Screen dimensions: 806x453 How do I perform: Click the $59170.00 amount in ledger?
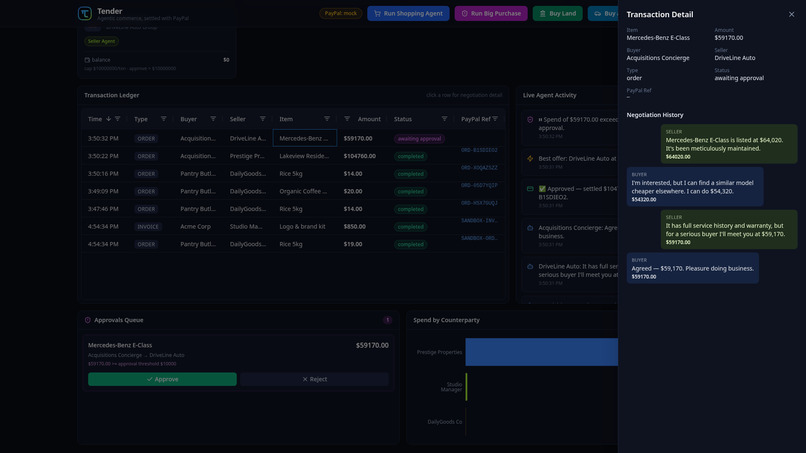coord(358,138)
